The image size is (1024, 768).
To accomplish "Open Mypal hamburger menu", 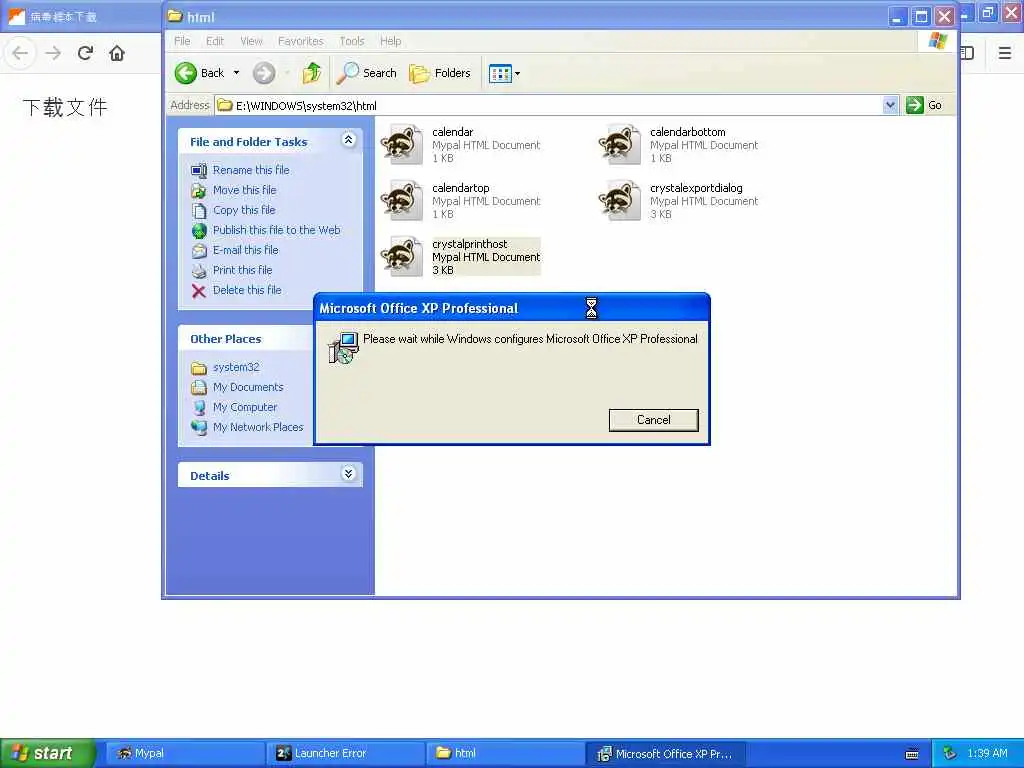I will (1005, 53).
